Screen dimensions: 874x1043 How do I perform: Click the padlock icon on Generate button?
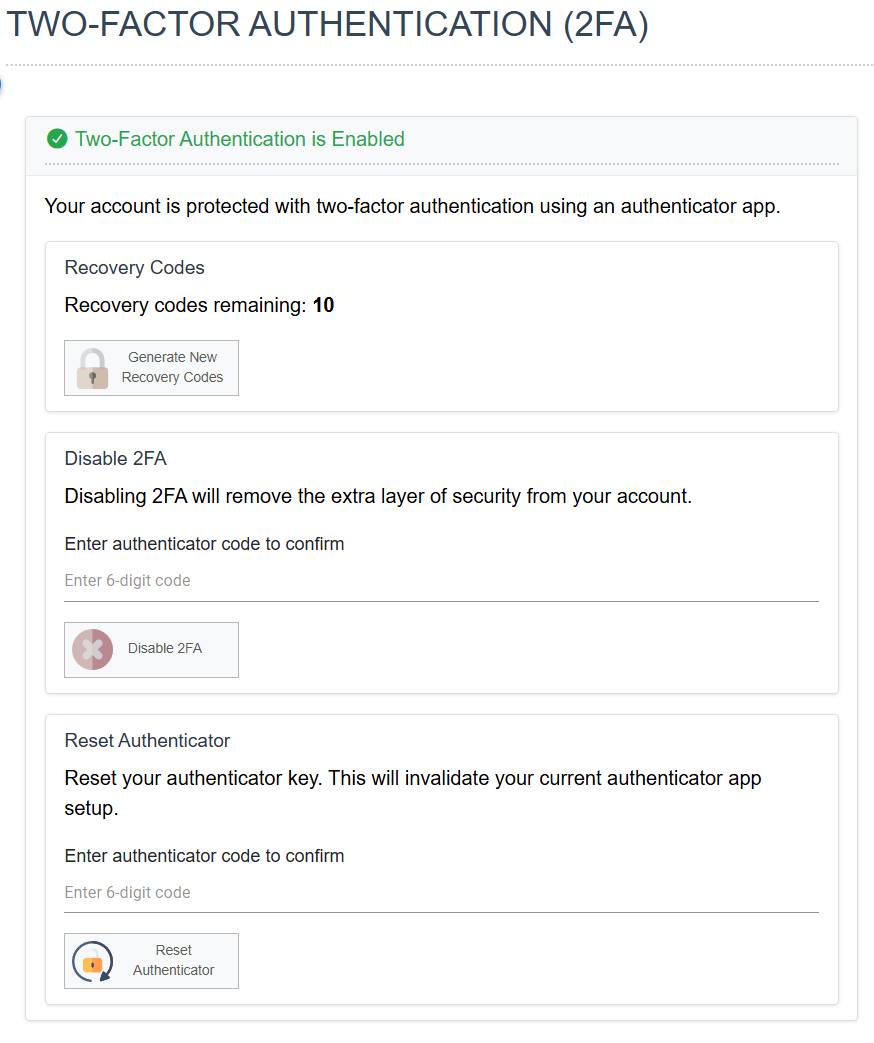(92, 368)
